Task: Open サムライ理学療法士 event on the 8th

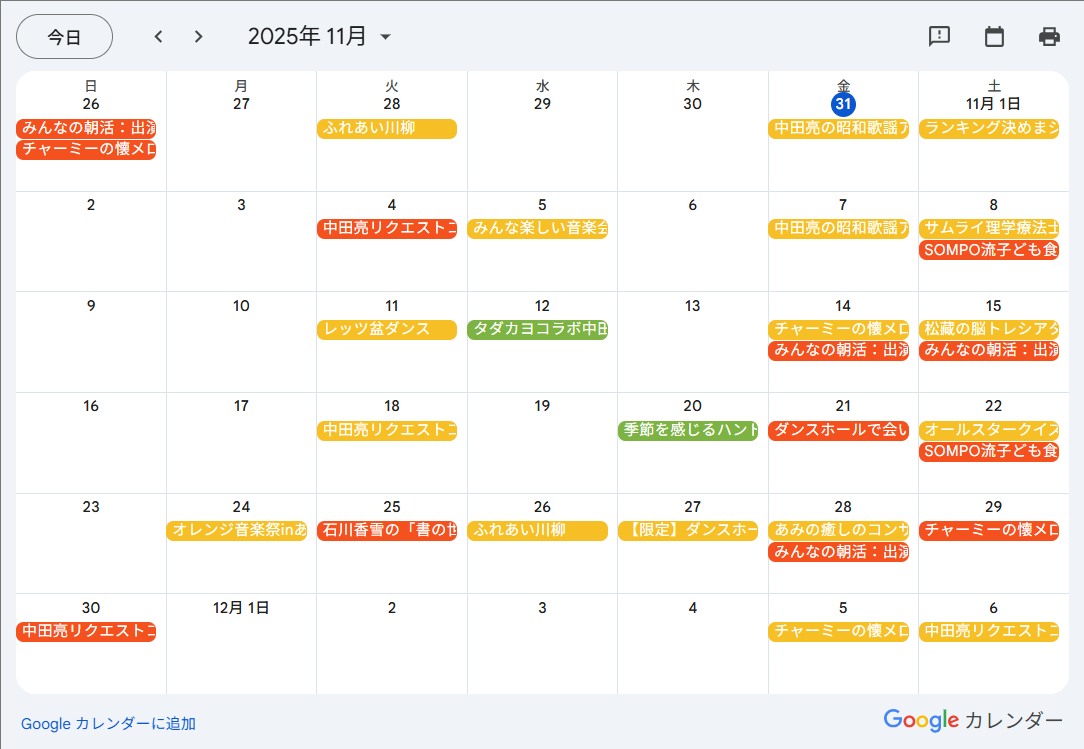Action: [x=989, y=229]
